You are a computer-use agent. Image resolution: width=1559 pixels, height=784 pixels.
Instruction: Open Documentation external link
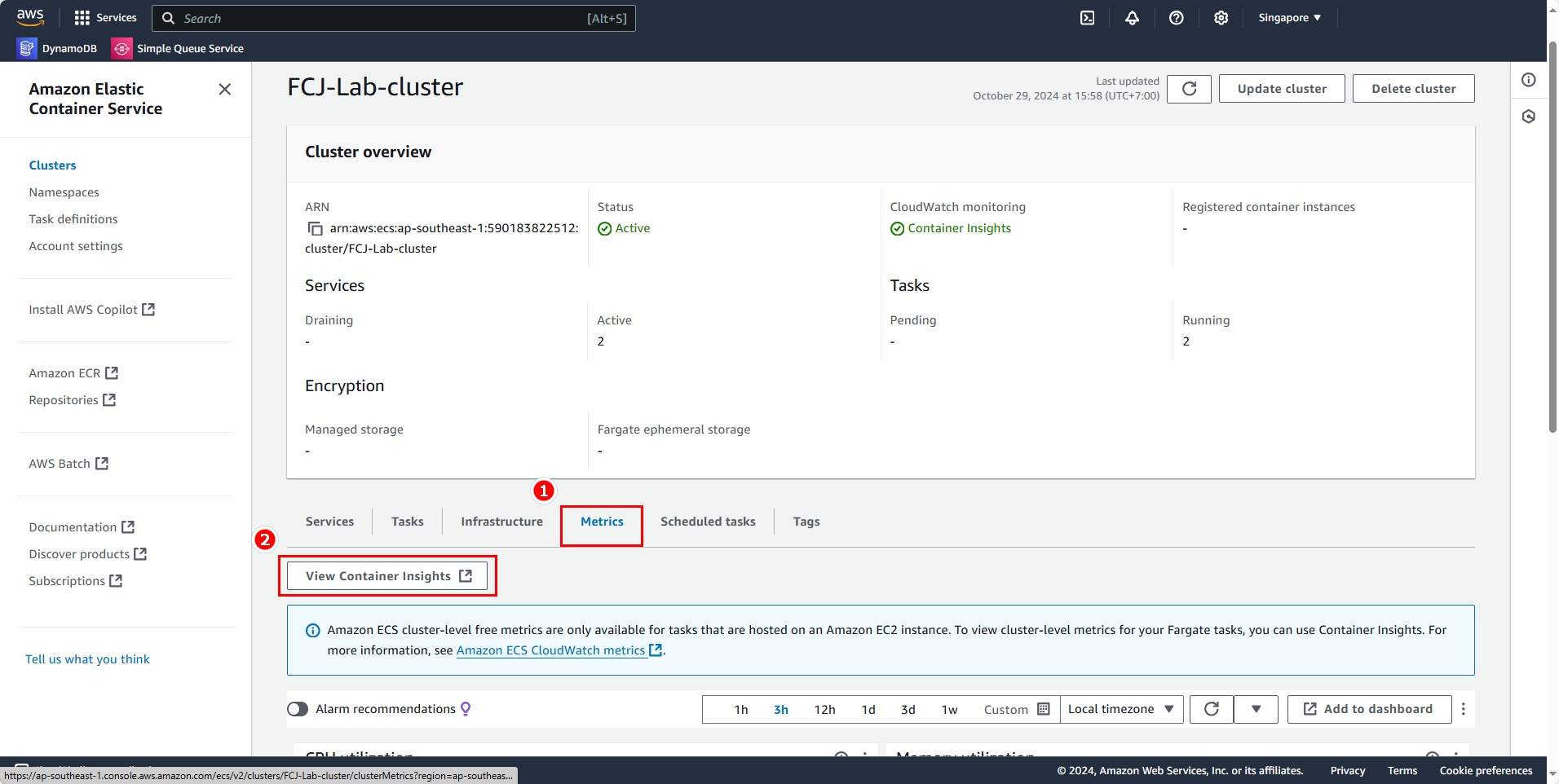coord(82,527)
